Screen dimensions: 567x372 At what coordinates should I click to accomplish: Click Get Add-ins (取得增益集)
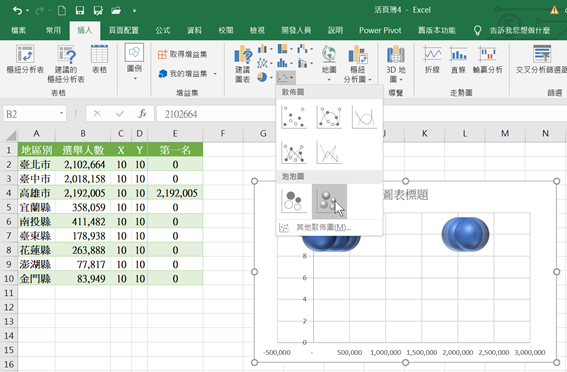183,54
